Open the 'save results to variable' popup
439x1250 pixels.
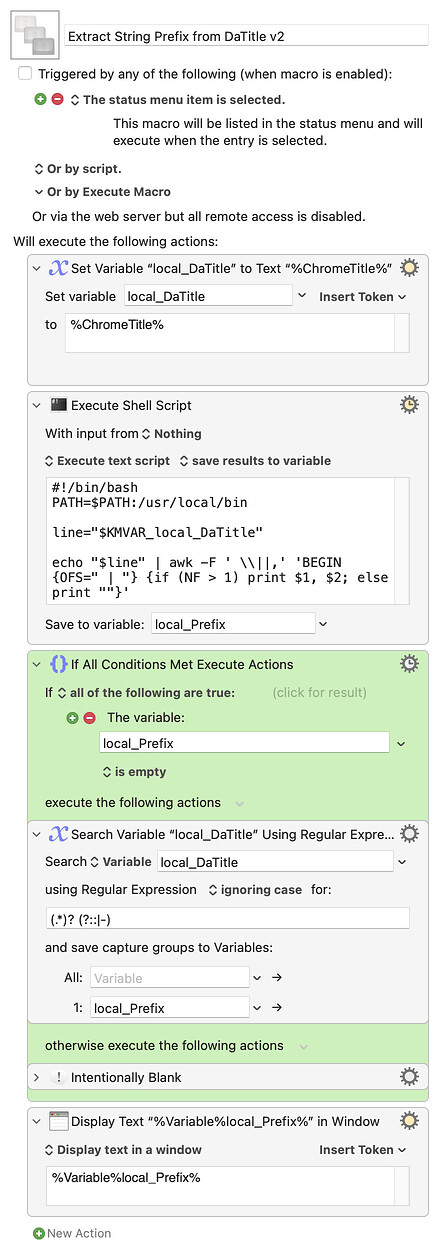coord(254,461)
